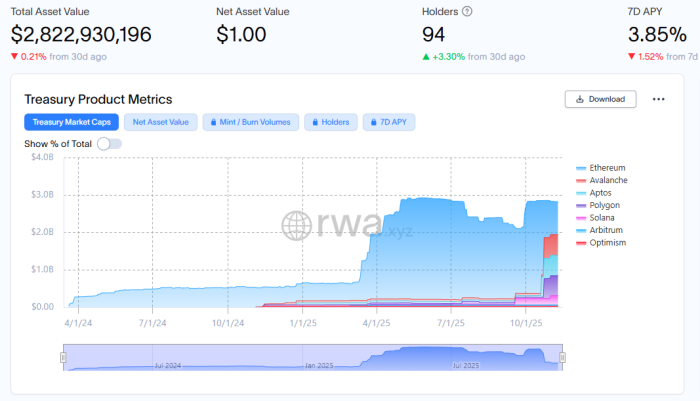Viewport: 700px width, 401px height.
Task: Toggle Ethereum series in chart legend
Action: coord(607,166)
